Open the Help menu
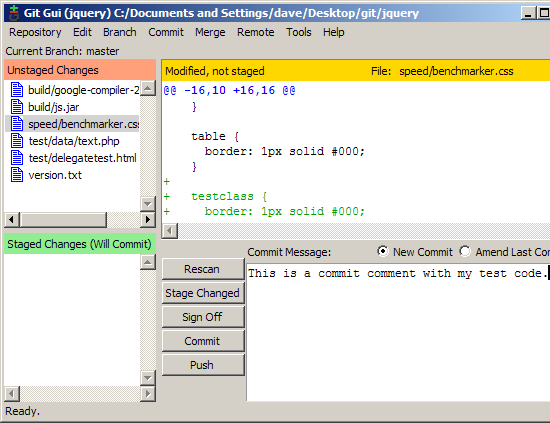Image resolution: width=550 pixels, height=423 pixels. tap(334, 32)
